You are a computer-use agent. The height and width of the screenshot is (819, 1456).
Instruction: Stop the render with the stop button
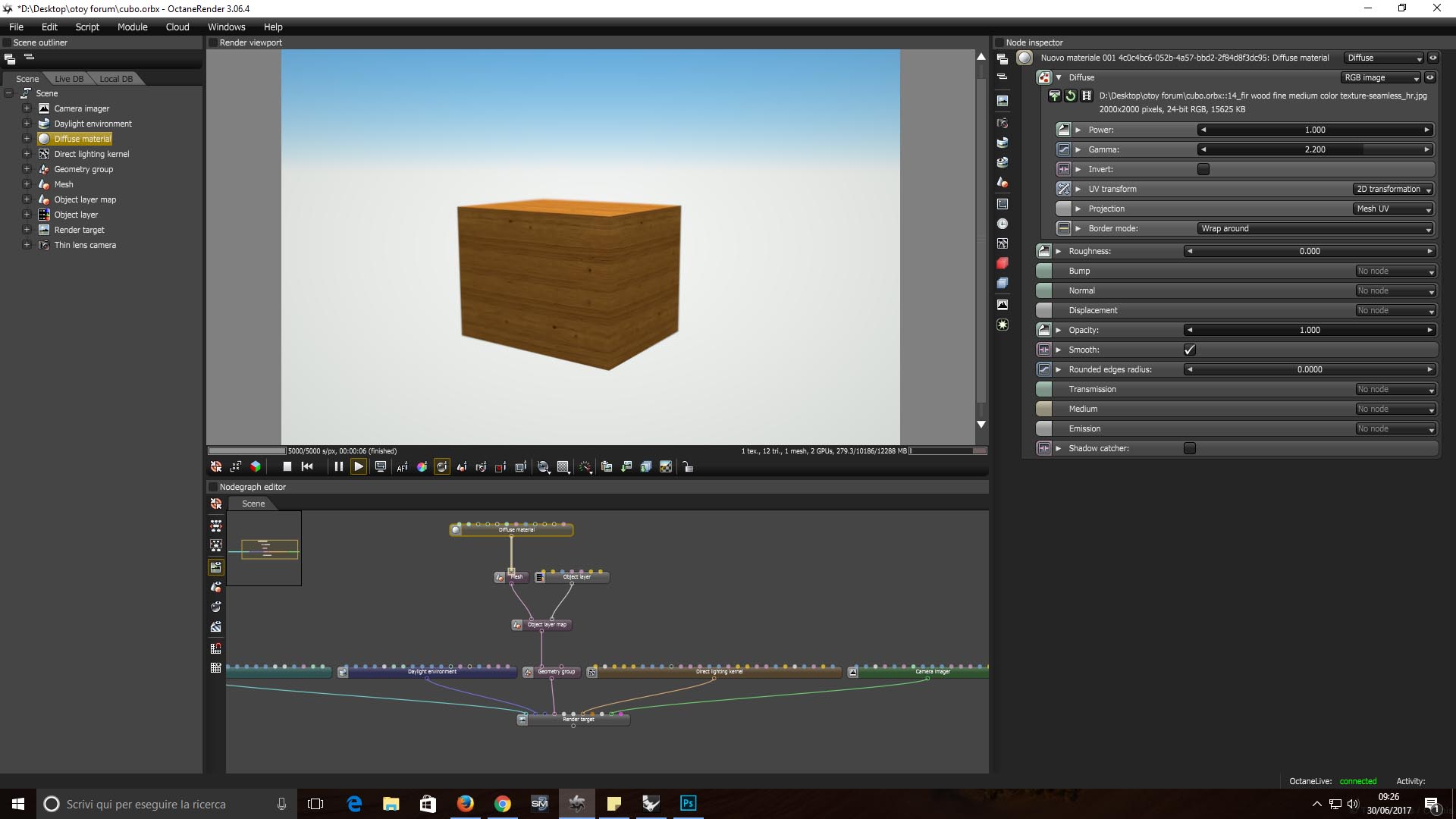287,467
